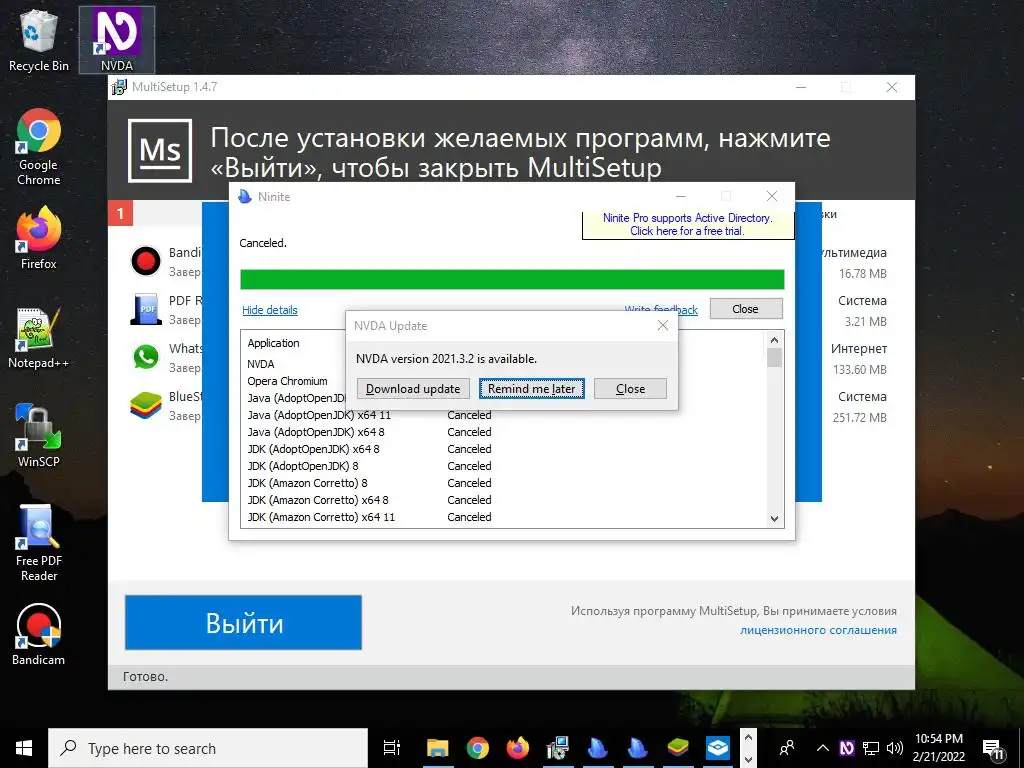The width and height of the screenshot is (1024, 768).
Task: Open the People icon in taskbar
Action: pyautogui.click(x=787, y=748)
